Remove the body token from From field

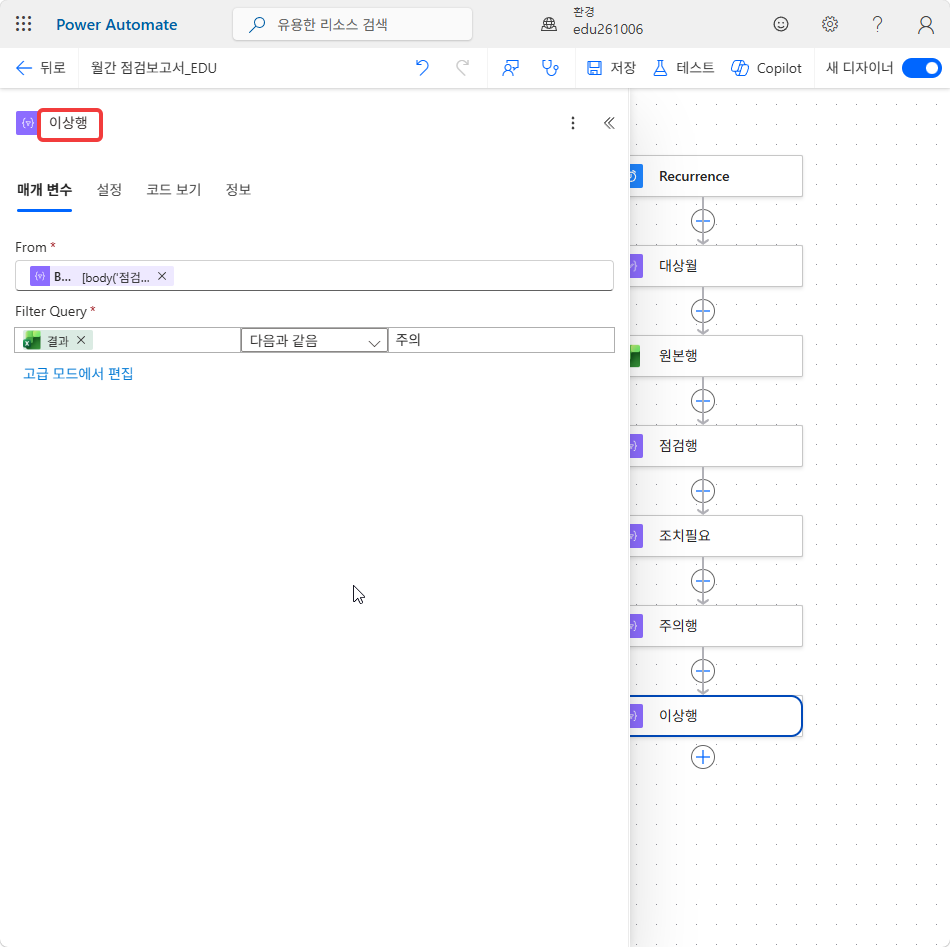[162, 276]
